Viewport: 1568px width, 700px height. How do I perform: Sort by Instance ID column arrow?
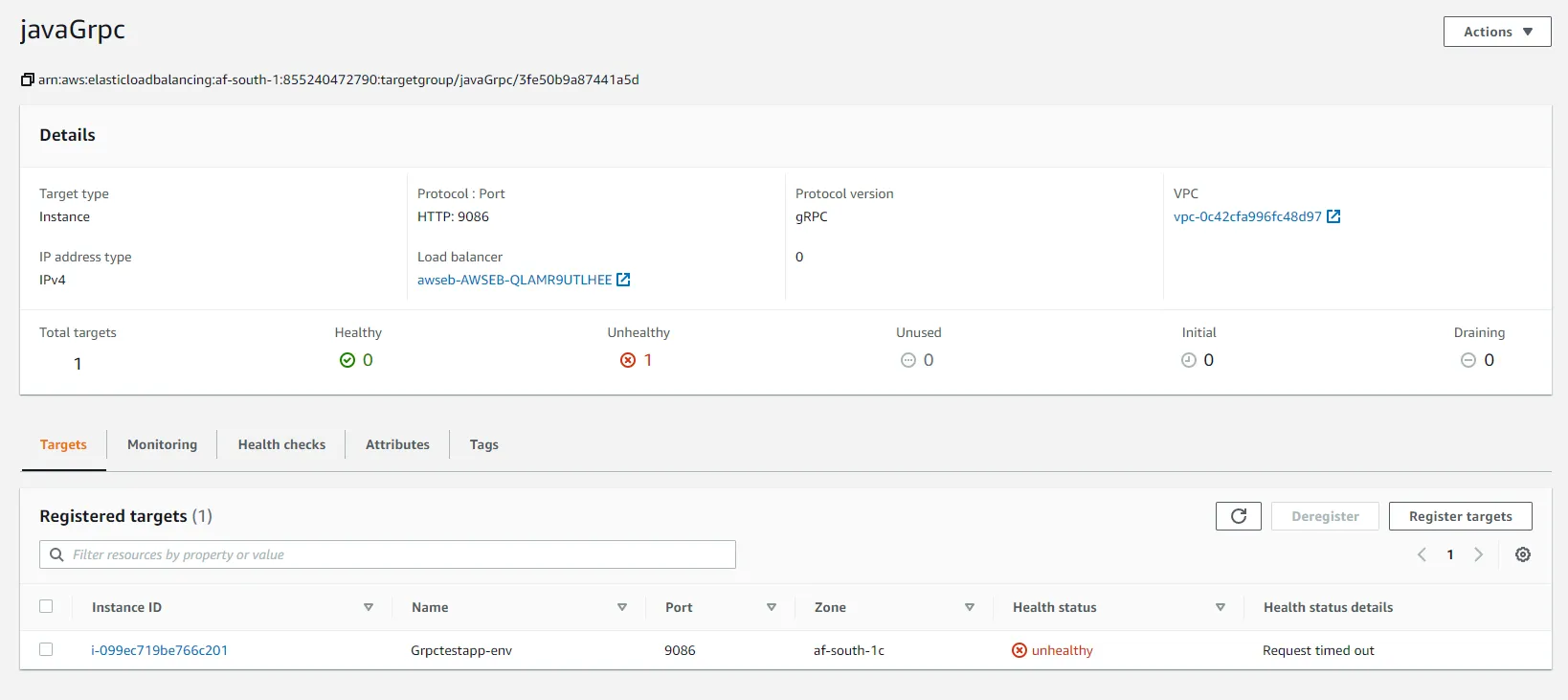369,607
